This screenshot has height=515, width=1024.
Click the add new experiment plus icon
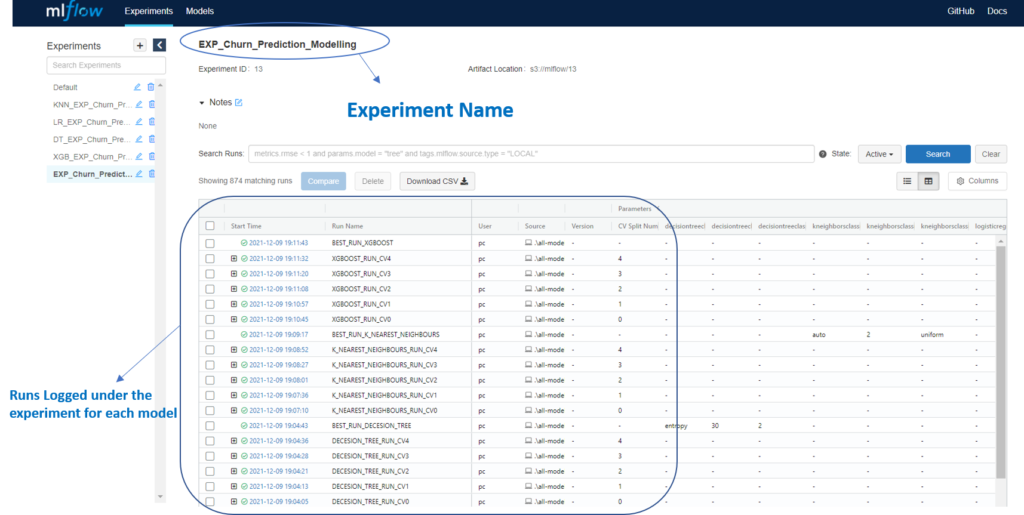point(140,45)
